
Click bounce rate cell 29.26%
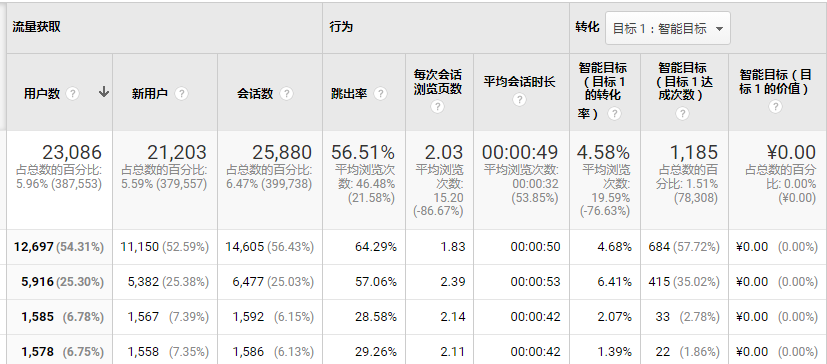click(x=376, y=352)
